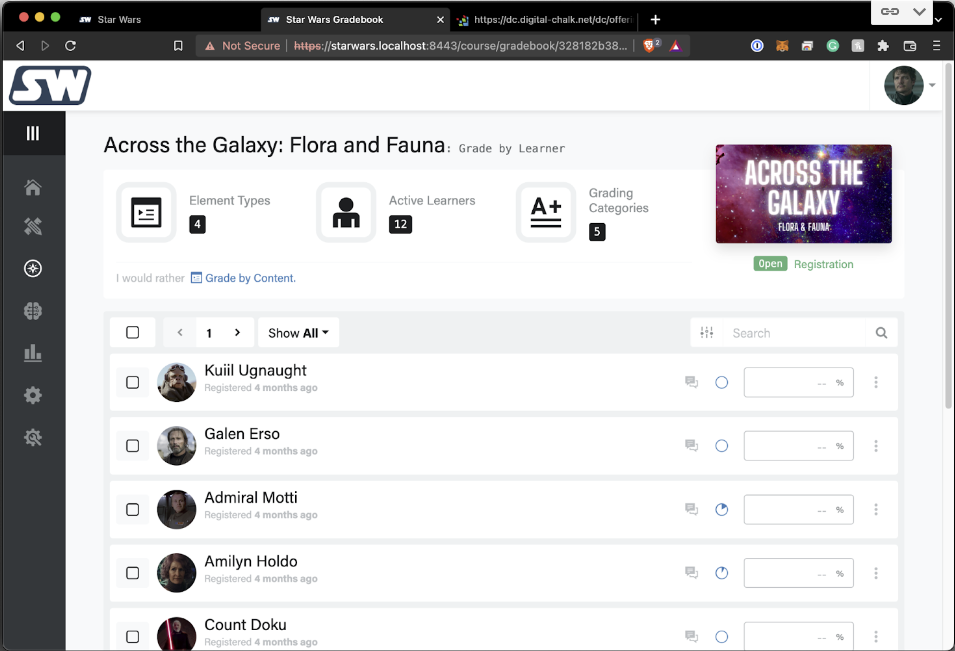The width and height of the screenshot is (955, 651).
Task: Check the Kuiil Ugnaught row checkbox
Action: (132, 382)
